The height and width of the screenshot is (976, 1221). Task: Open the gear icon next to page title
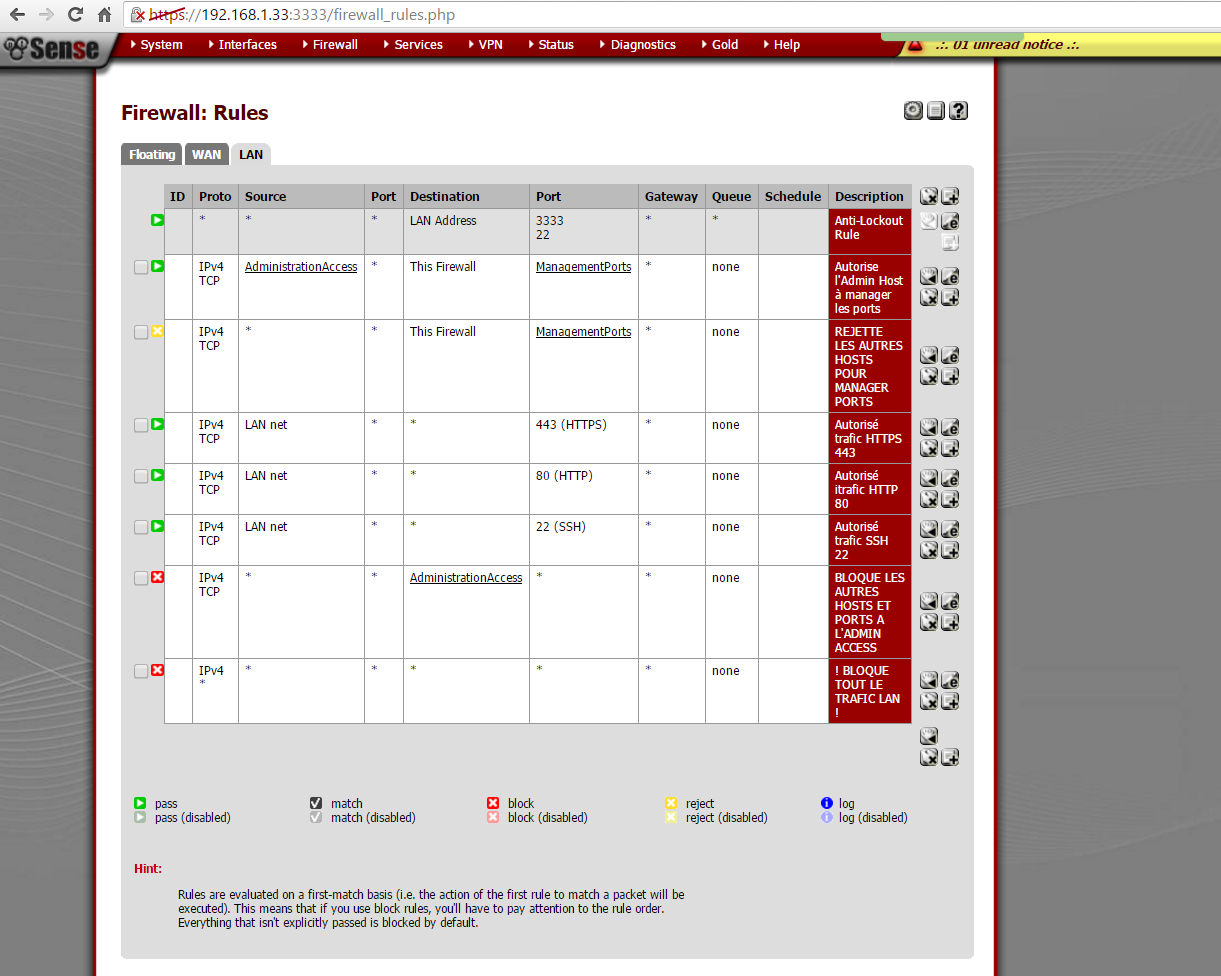click(913, 111)
